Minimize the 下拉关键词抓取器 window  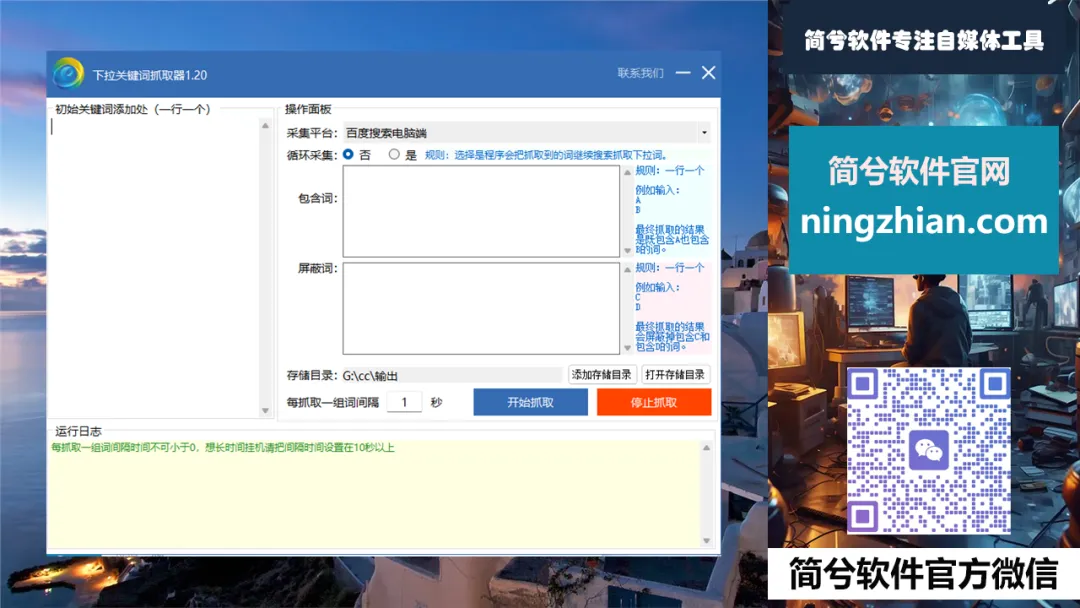683,72
